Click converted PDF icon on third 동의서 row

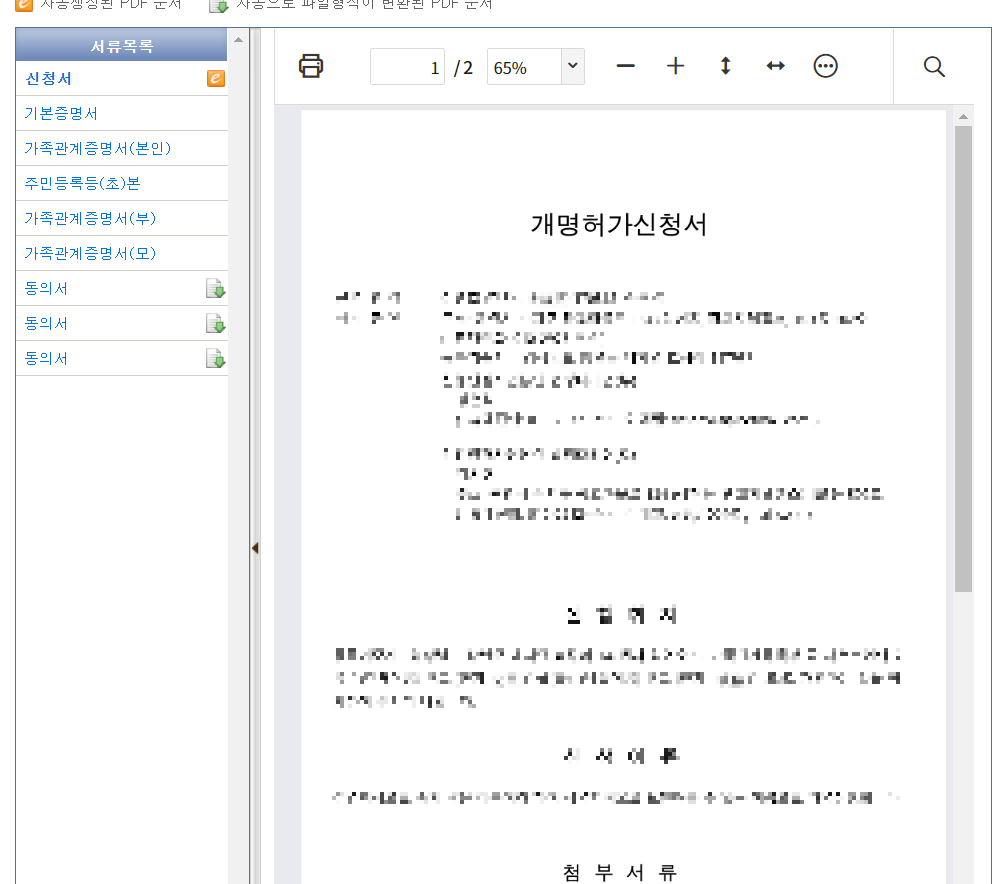click(216, 358)
